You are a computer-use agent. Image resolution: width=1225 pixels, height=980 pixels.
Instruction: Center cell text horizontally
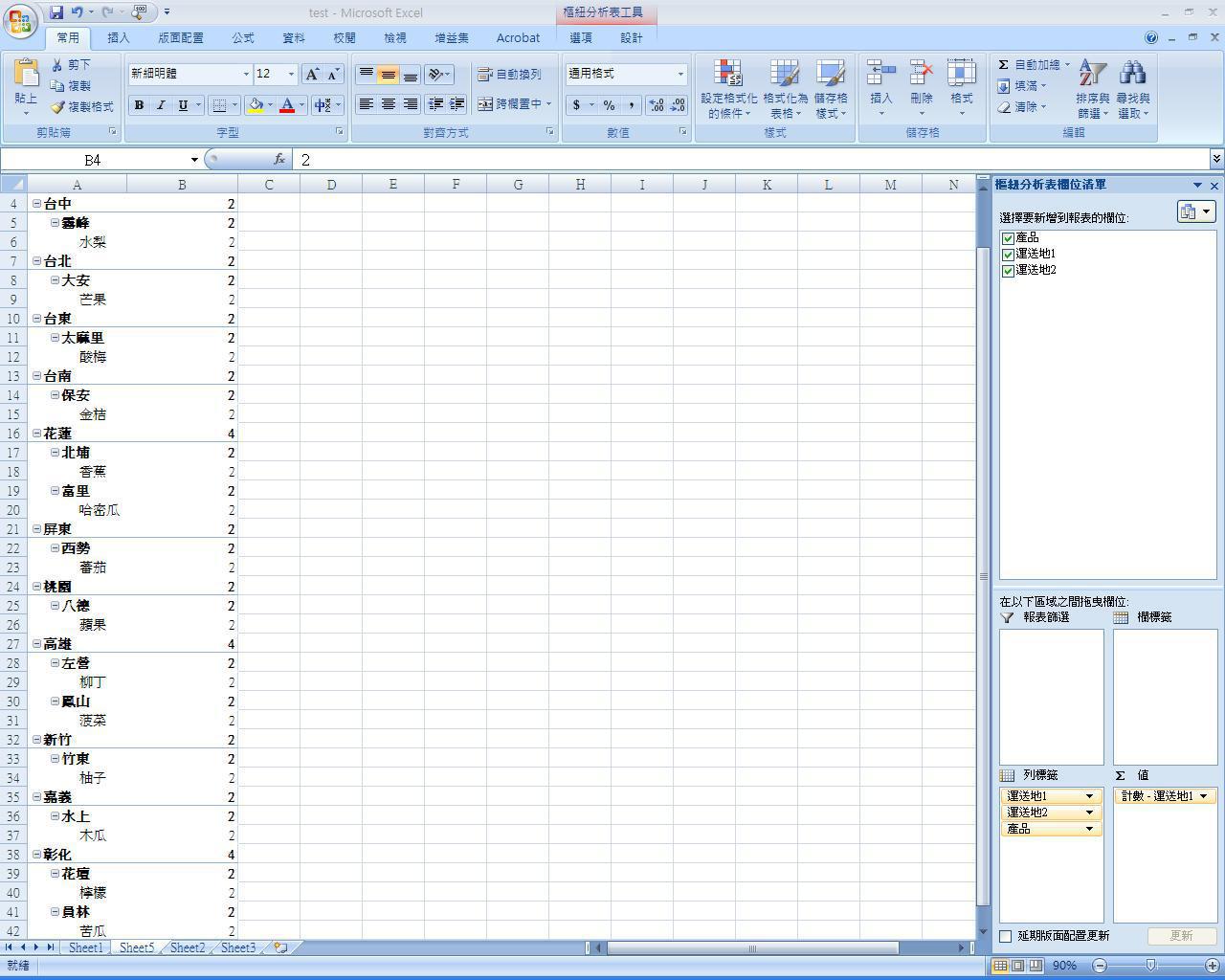[x=389, y=103]
